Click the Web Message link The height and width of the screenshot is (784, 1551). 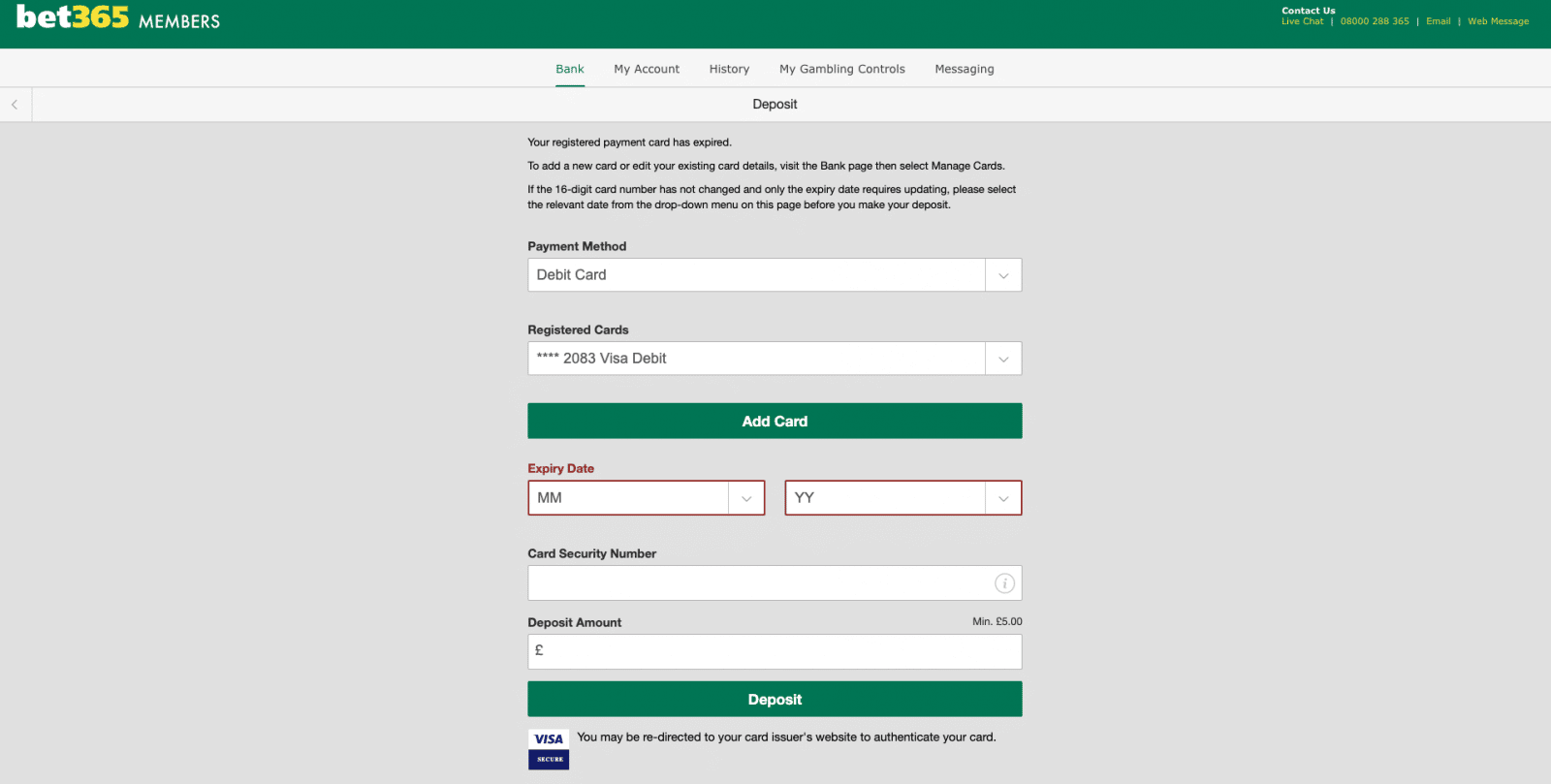tap(1498, 21)
